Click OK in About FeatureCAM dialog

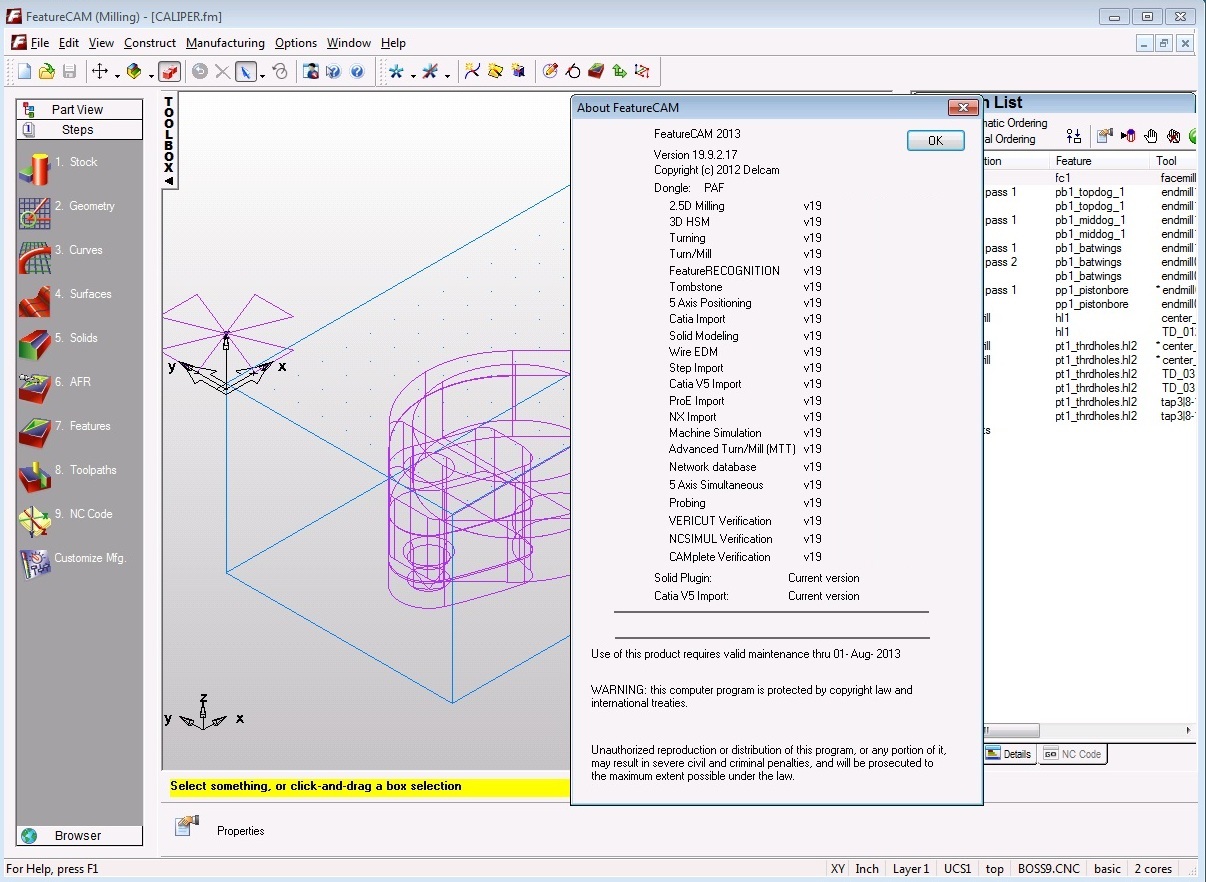click(936, 140)
